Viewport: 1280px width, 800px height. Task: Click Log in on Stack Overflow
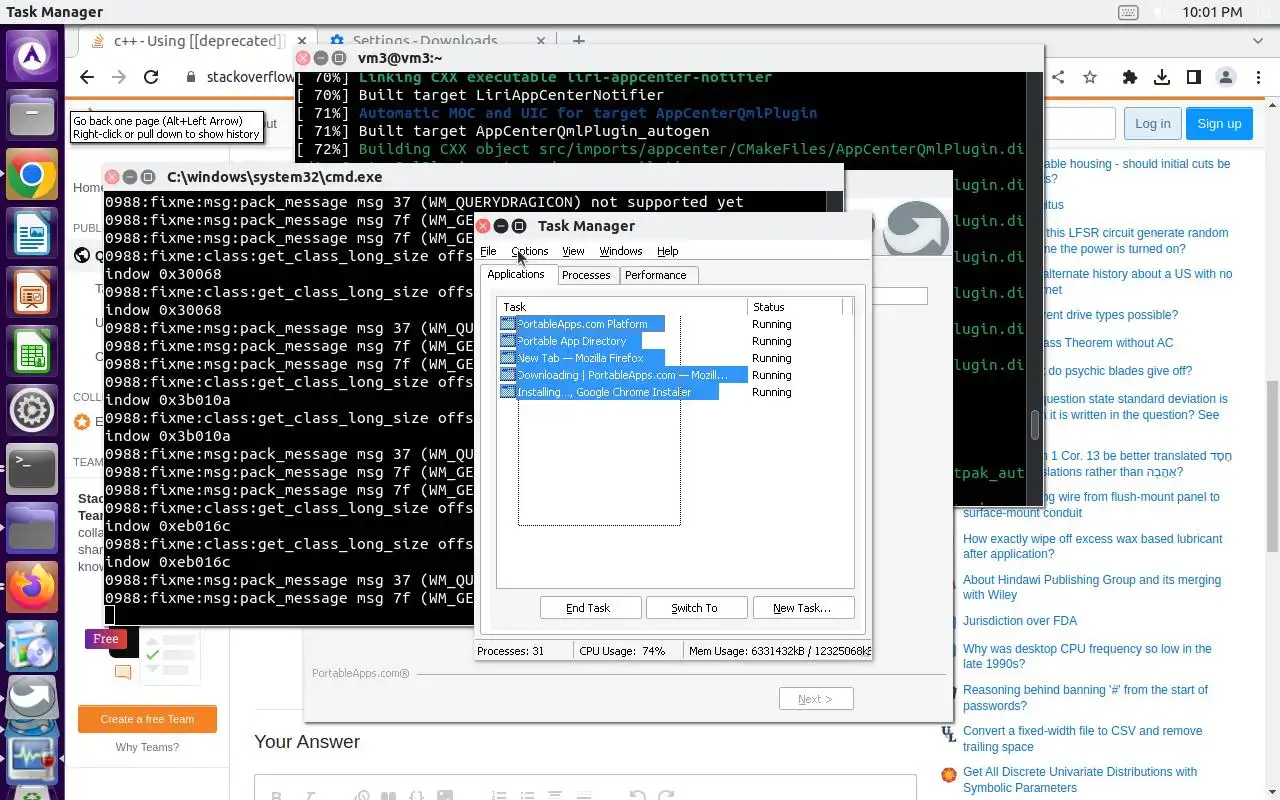click(x=1152, y=123)
